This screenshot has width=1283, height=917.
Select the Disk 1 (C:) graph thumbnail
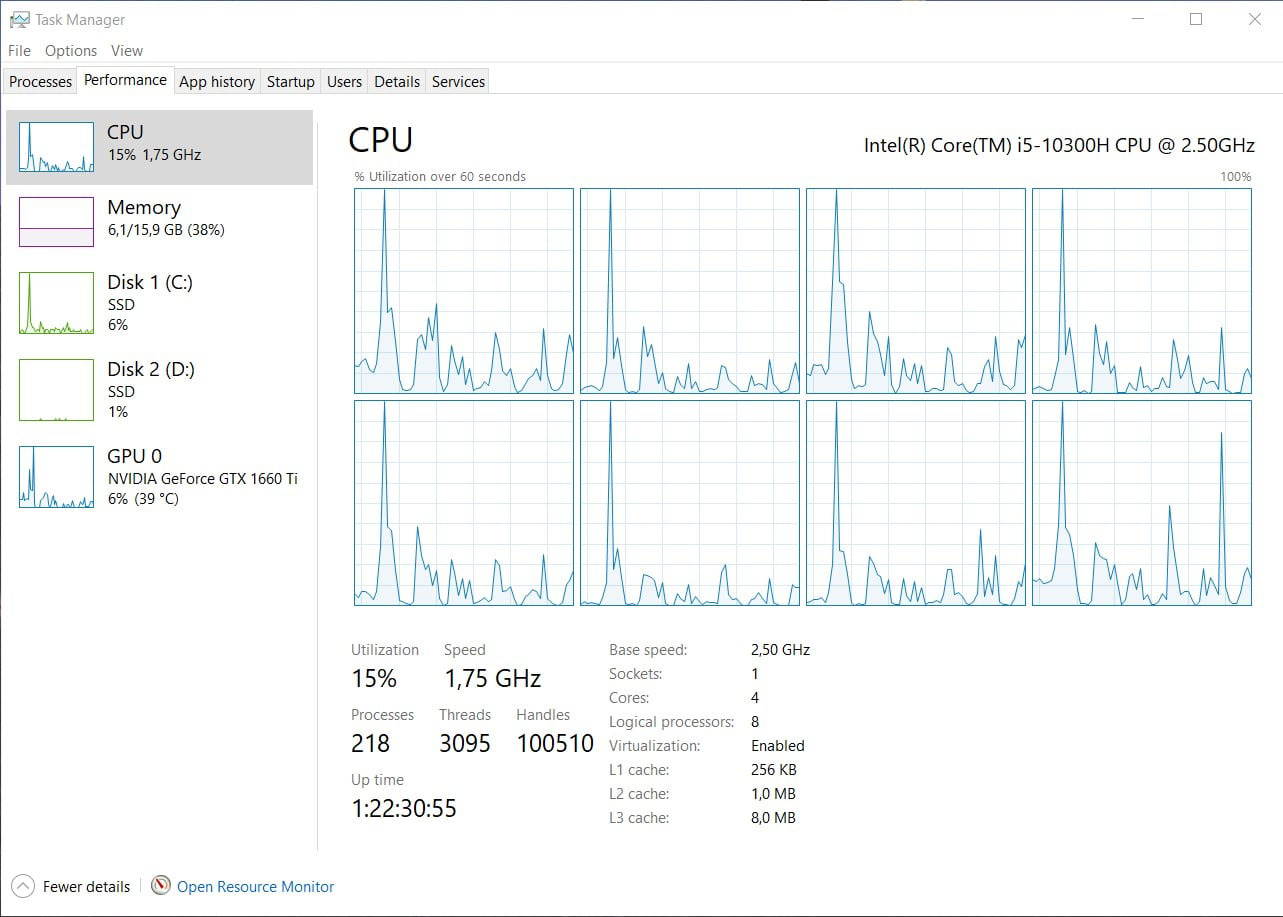pos(56,303)
